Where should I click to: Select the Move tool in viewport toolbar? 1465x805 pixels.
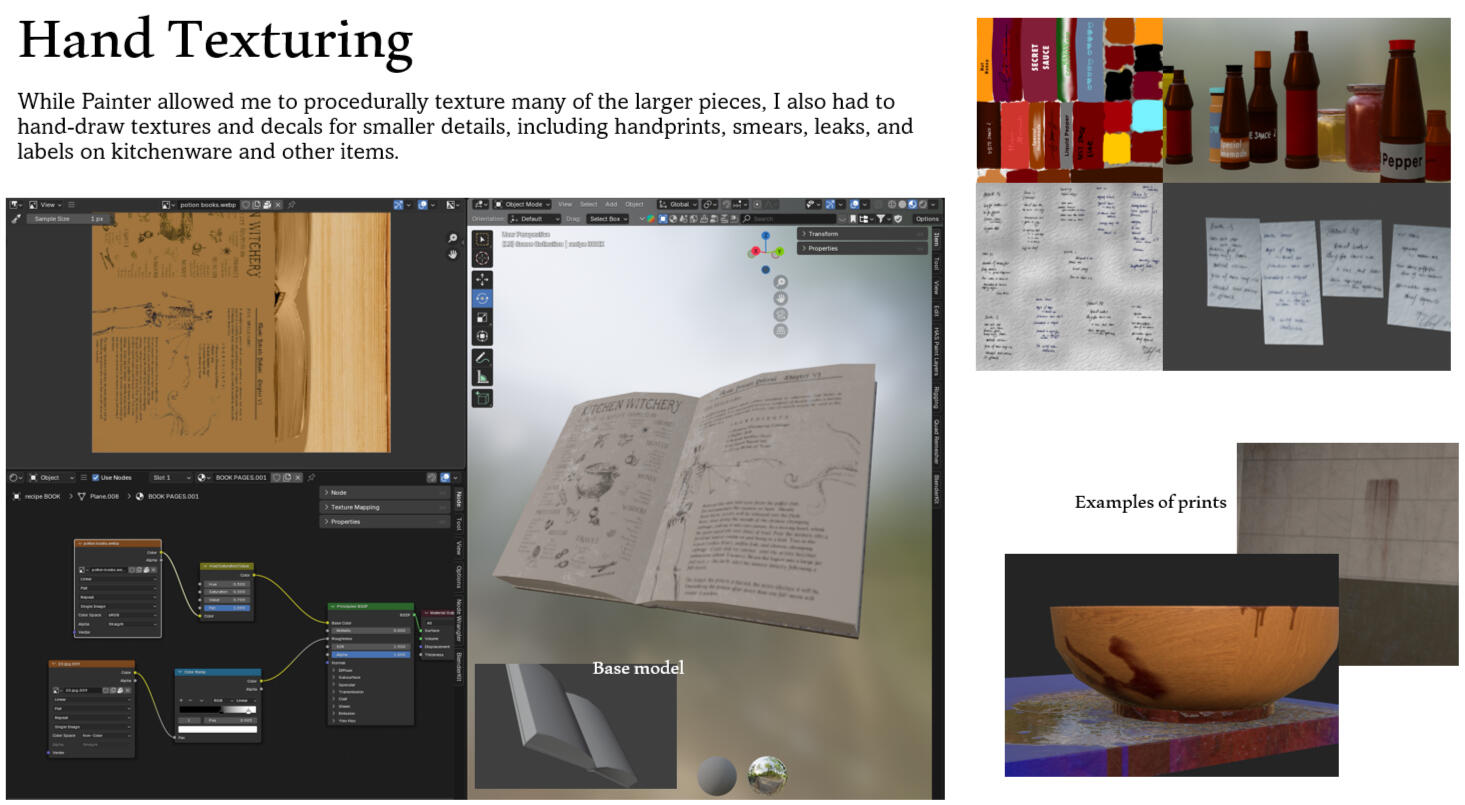(482, 279)
